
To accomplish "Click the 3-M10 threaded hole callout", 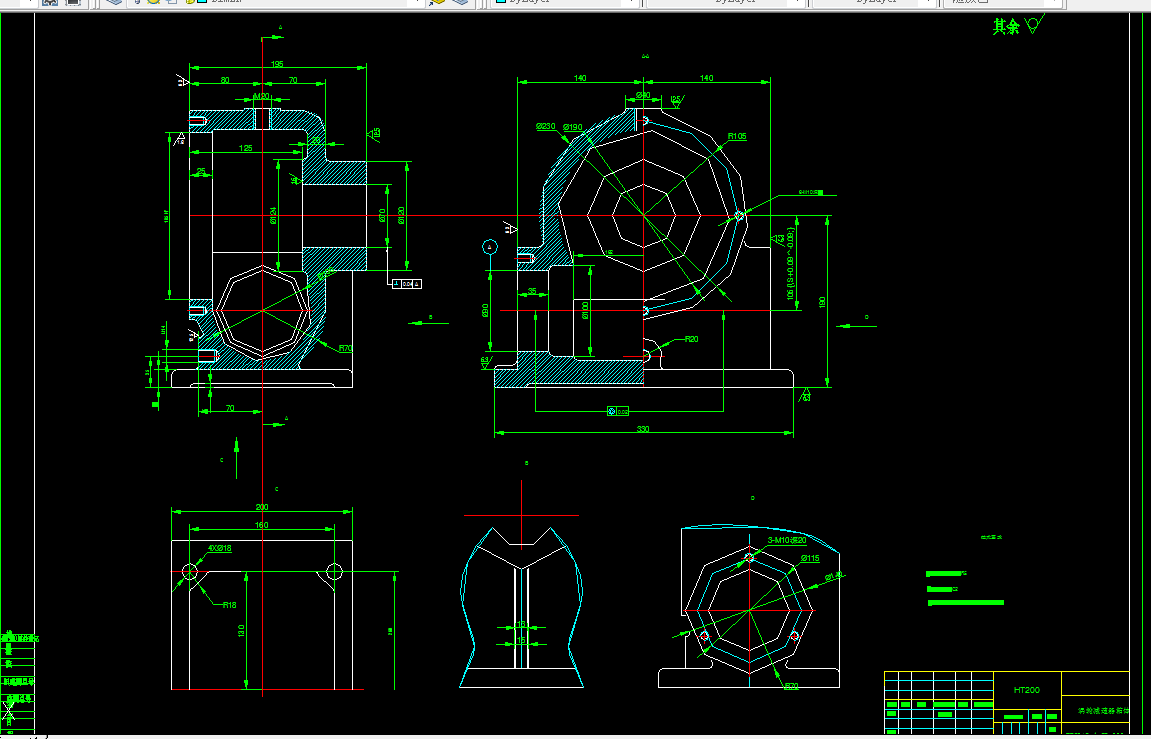I will [787, 541].
